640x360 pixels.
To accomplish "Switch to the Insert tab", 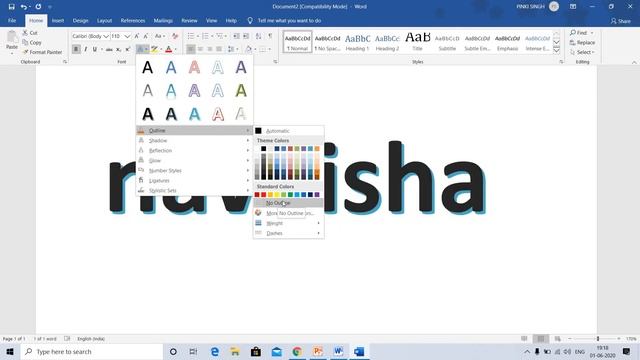I will (x=58, y=20).
